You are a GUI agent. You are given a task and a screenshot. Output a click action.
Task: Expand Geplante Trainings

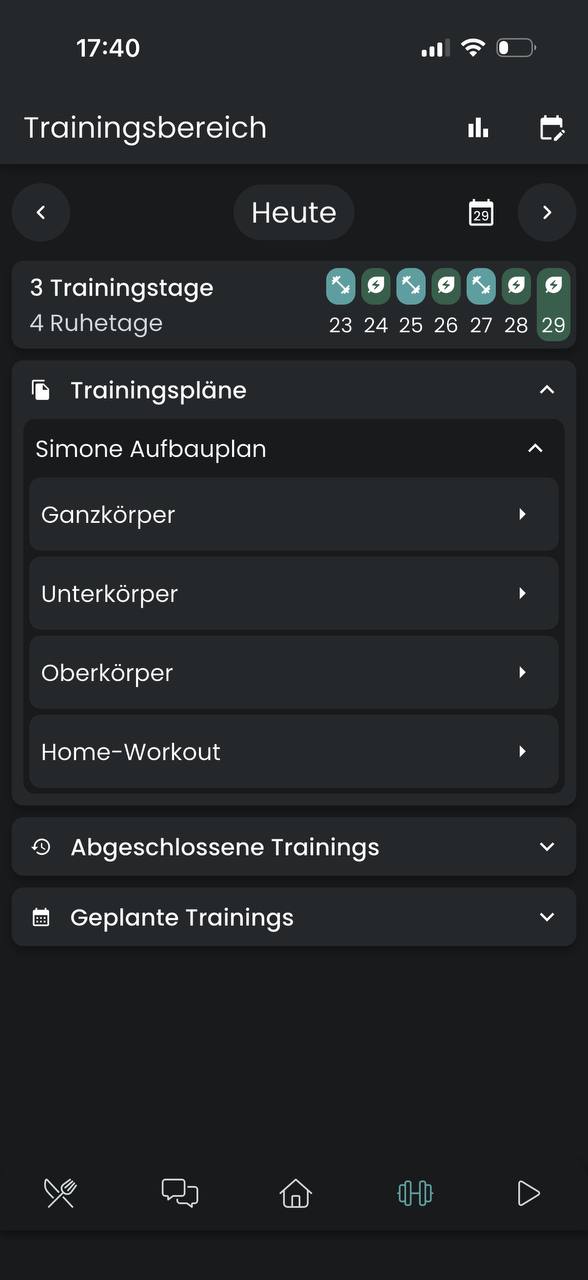(546, 917)
